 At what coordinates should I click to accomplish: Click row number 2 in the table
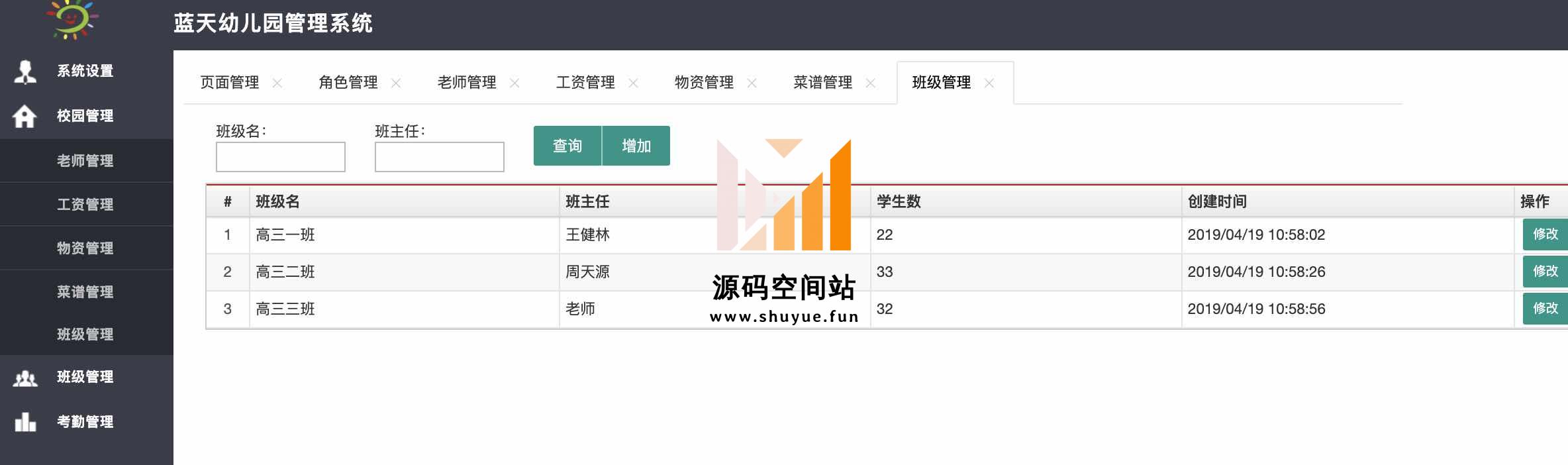click(228, 272)
